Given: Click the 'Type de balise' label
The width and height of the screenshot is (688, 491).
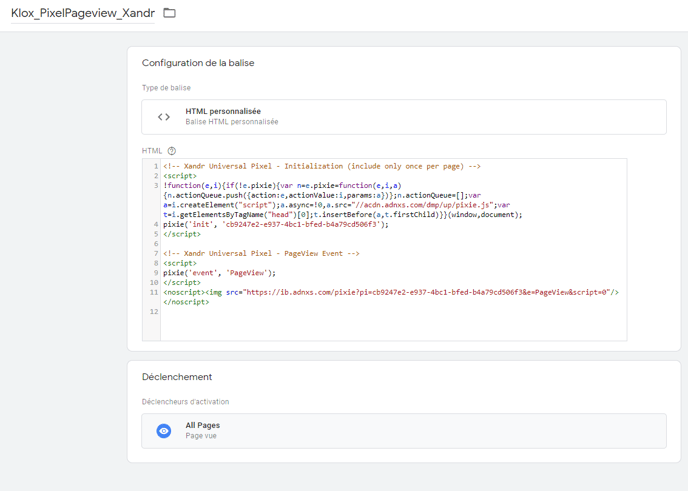Looking at the screenshot, I should click(x=166, y=88).
